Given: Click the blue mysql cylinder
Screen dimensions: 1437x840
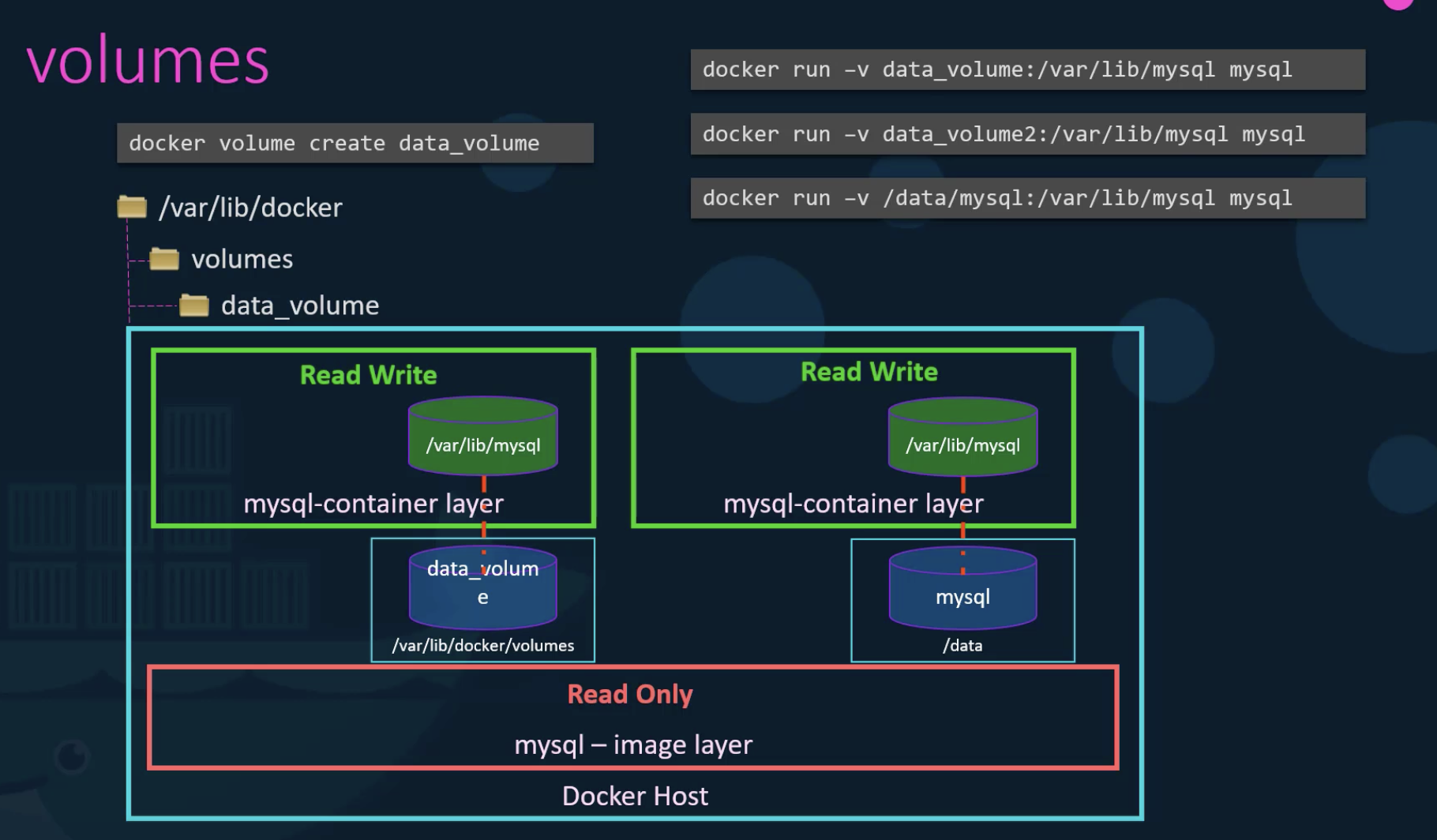Looking at the screenshot, I should pyautogui.click(x=963, y=587).
